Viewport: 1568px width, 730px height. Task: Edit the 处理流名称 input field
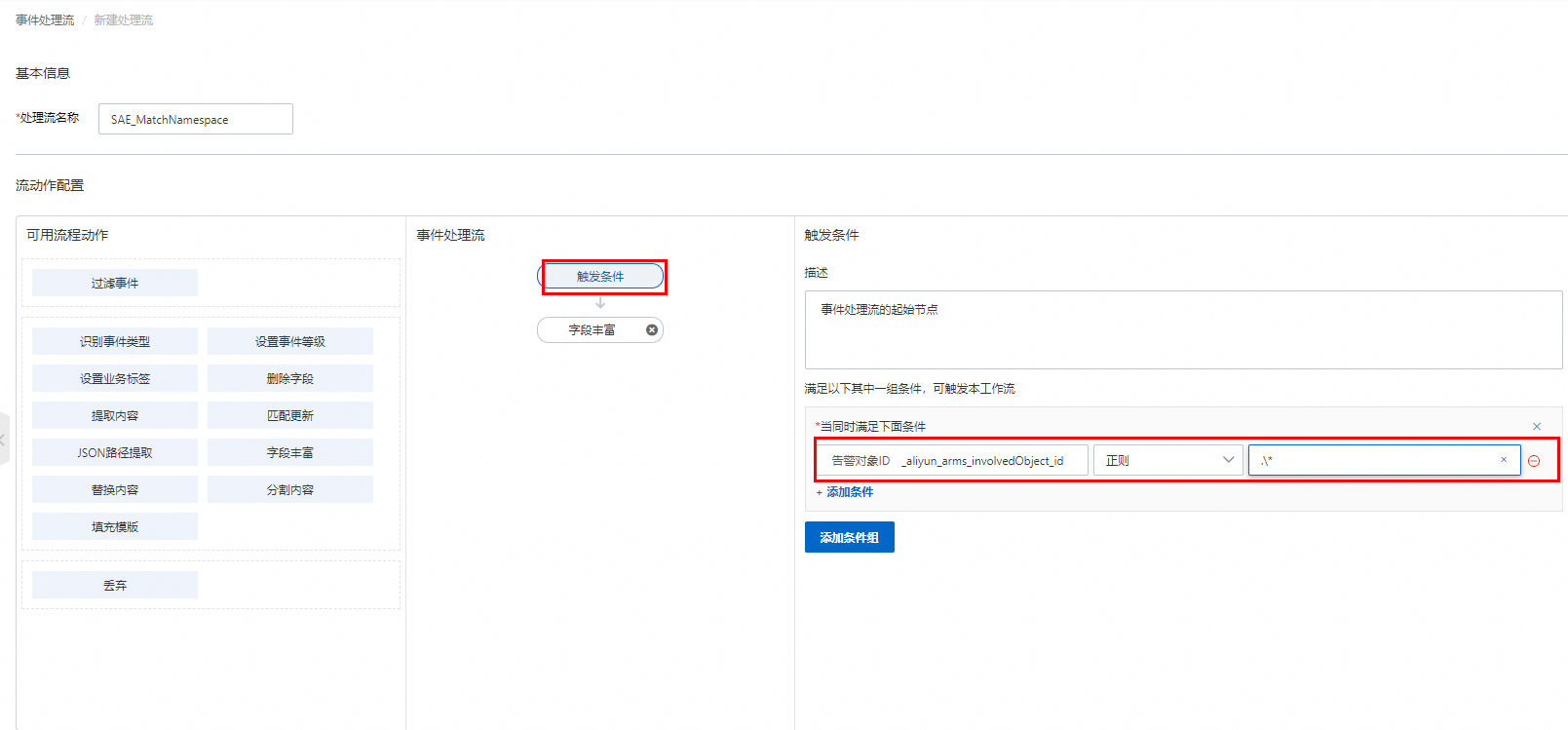tap(196, 119)
